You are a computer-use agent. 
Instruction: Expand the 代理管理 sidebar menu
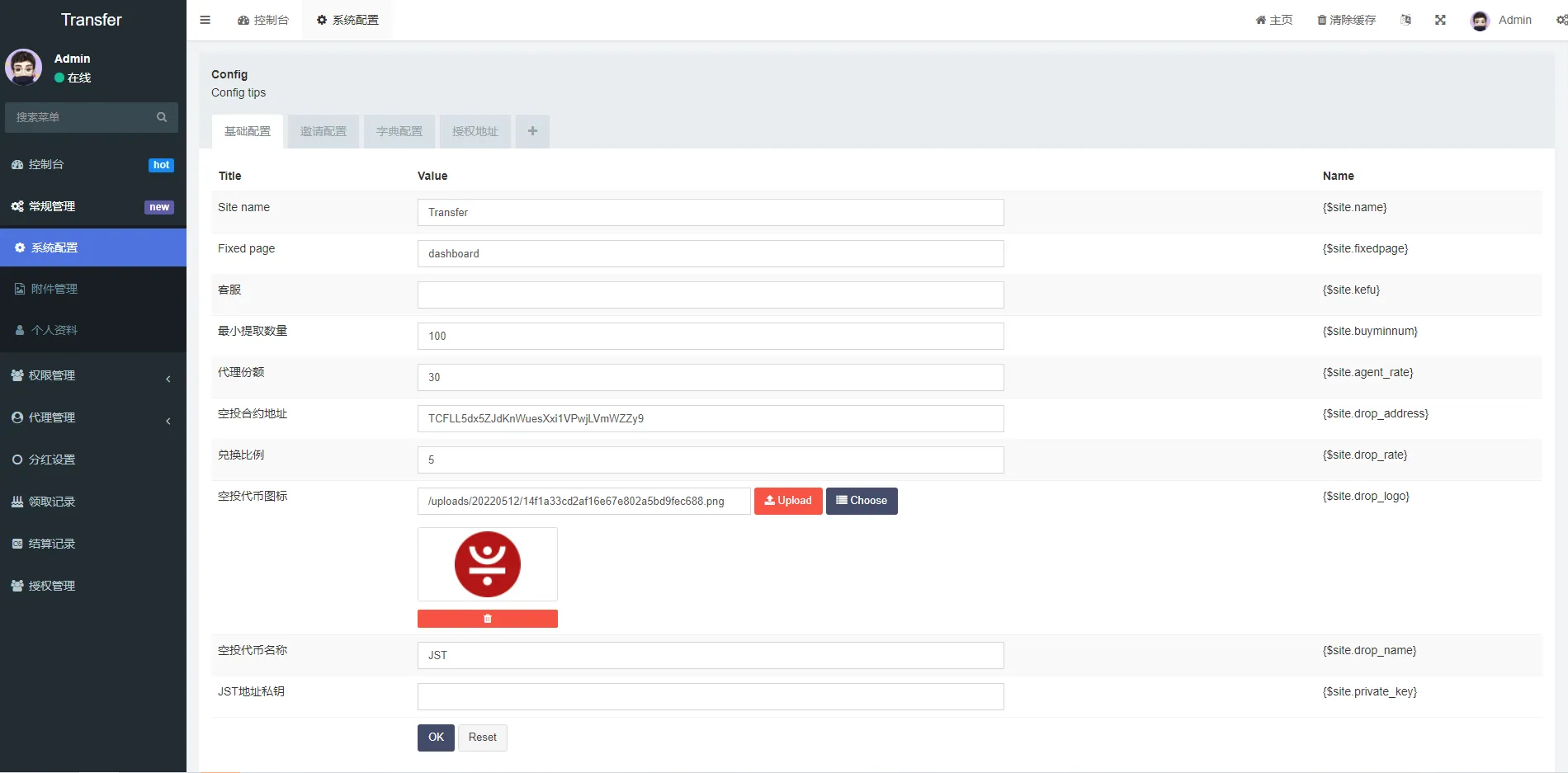[92, 417]
